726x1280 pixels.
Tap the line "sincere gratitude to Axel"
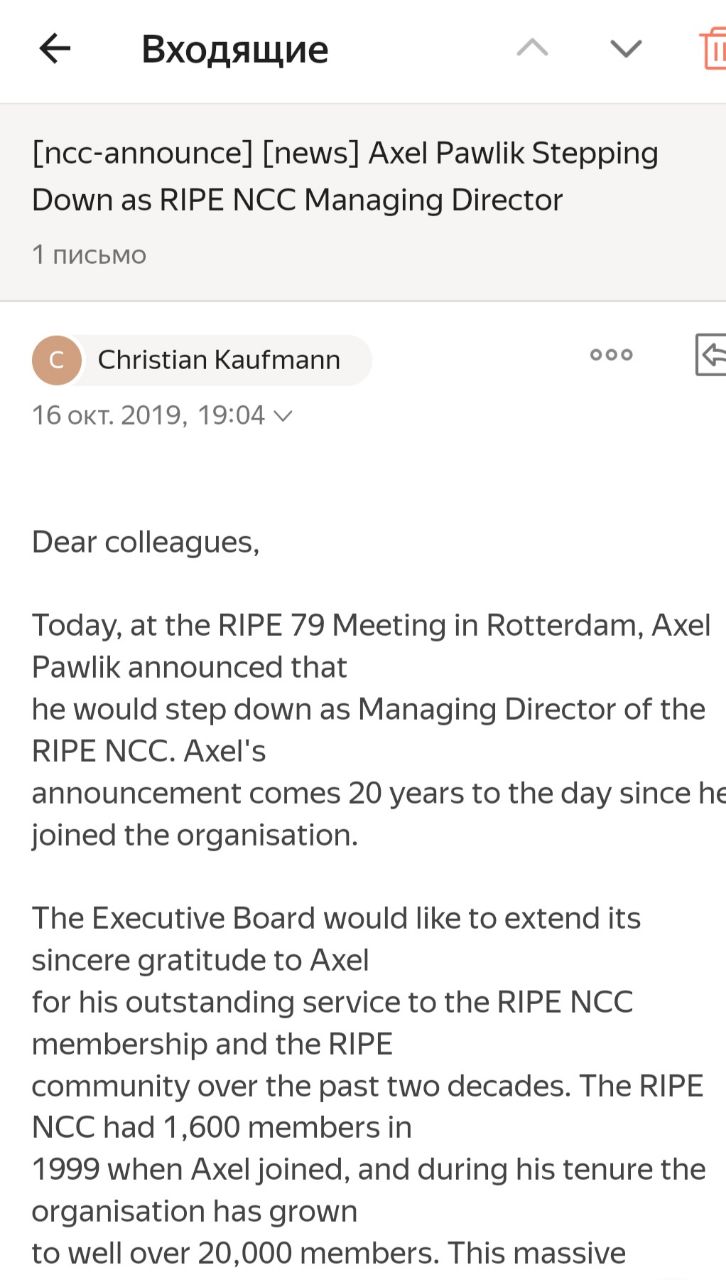[x=201, y=960]
